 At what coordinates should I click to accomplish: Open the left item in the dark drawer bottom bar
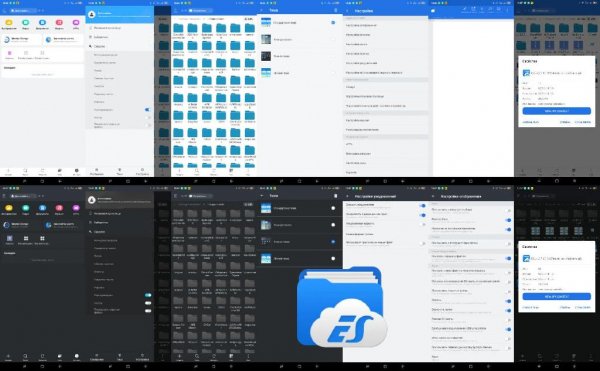click(96, 357)
